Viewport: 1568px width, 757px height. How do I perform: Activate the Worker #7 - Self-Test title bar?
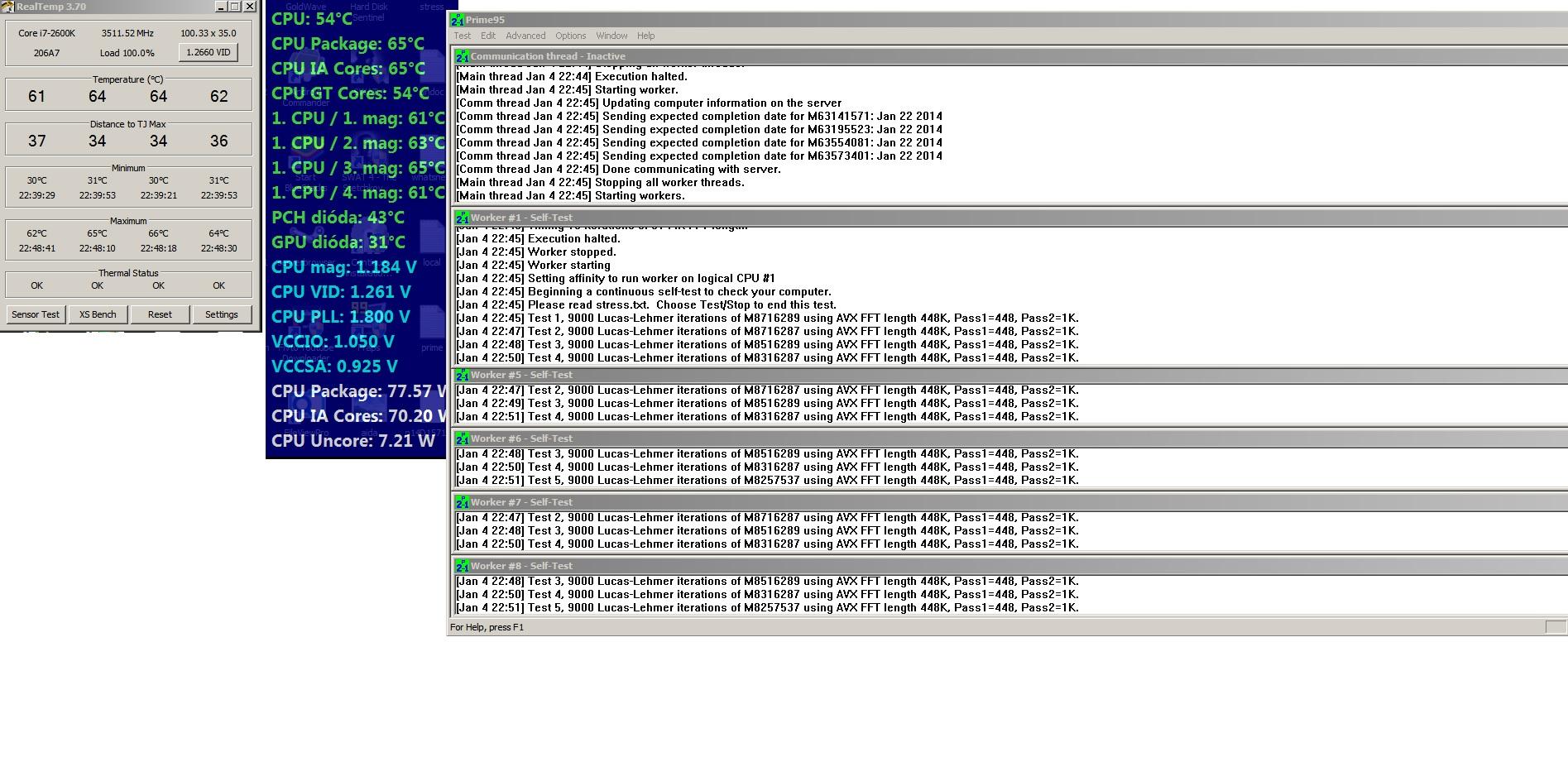pos(1010,502)
